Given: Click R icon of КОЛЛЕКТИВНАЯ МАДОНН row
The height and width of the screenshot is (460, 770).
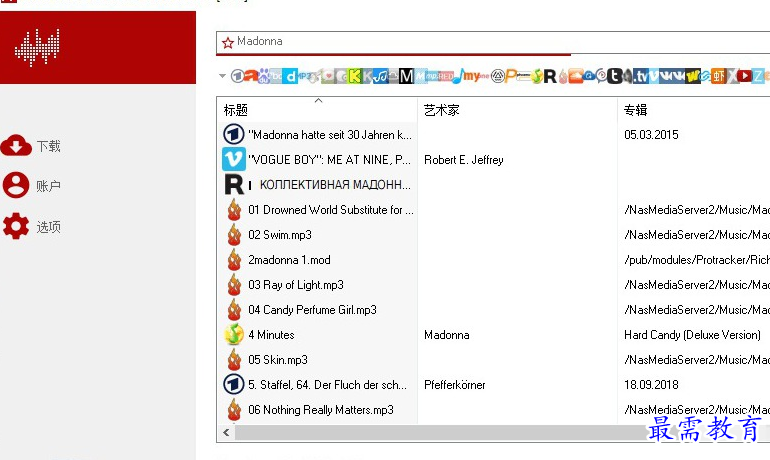Looking at the screenshot, I should tap(234, 185).
